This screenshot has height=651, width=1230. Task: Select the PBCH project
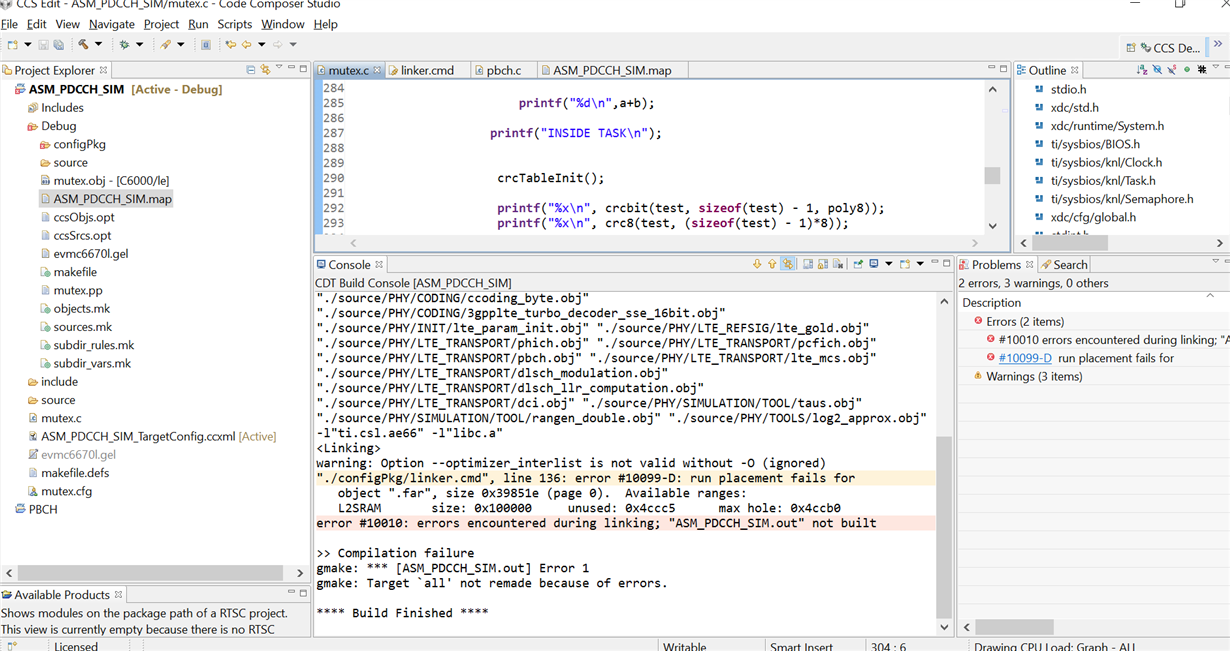pos(36,509)
